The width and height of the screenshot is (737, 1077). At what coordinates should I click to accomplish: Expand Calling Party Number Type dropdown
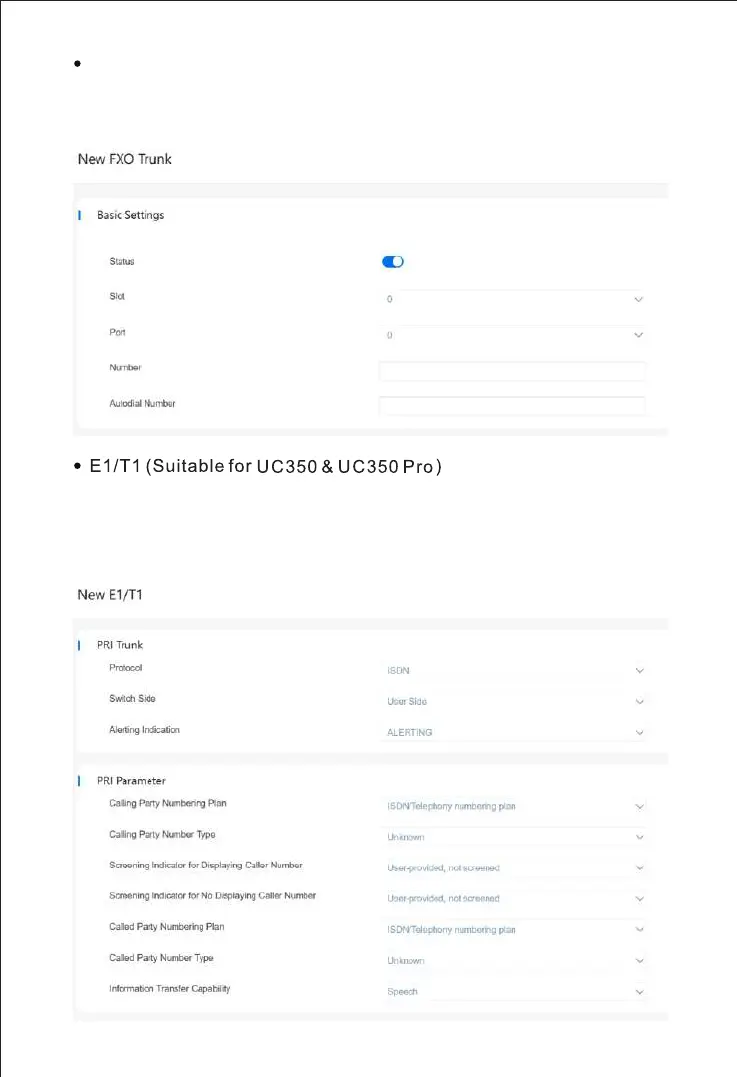click(511, 837)
